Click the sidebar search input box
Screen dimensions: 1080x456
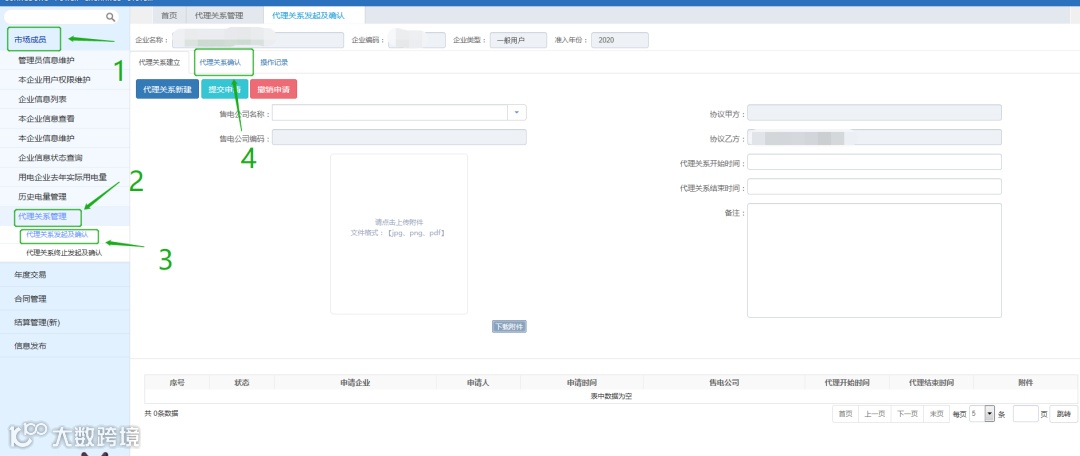[61, 17]
